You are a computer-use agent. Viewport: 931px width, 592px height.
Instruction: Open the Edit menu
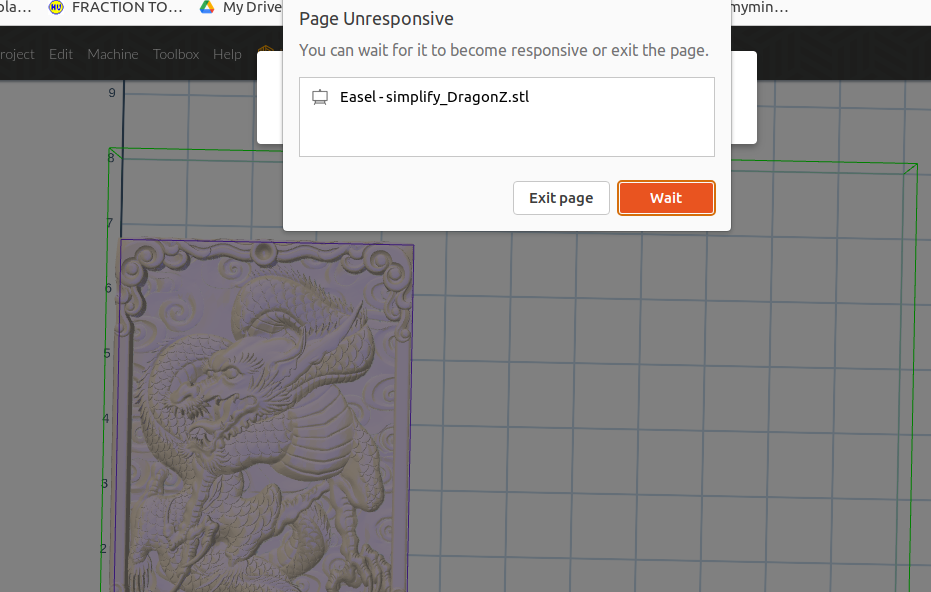click(x=60, y=54)
